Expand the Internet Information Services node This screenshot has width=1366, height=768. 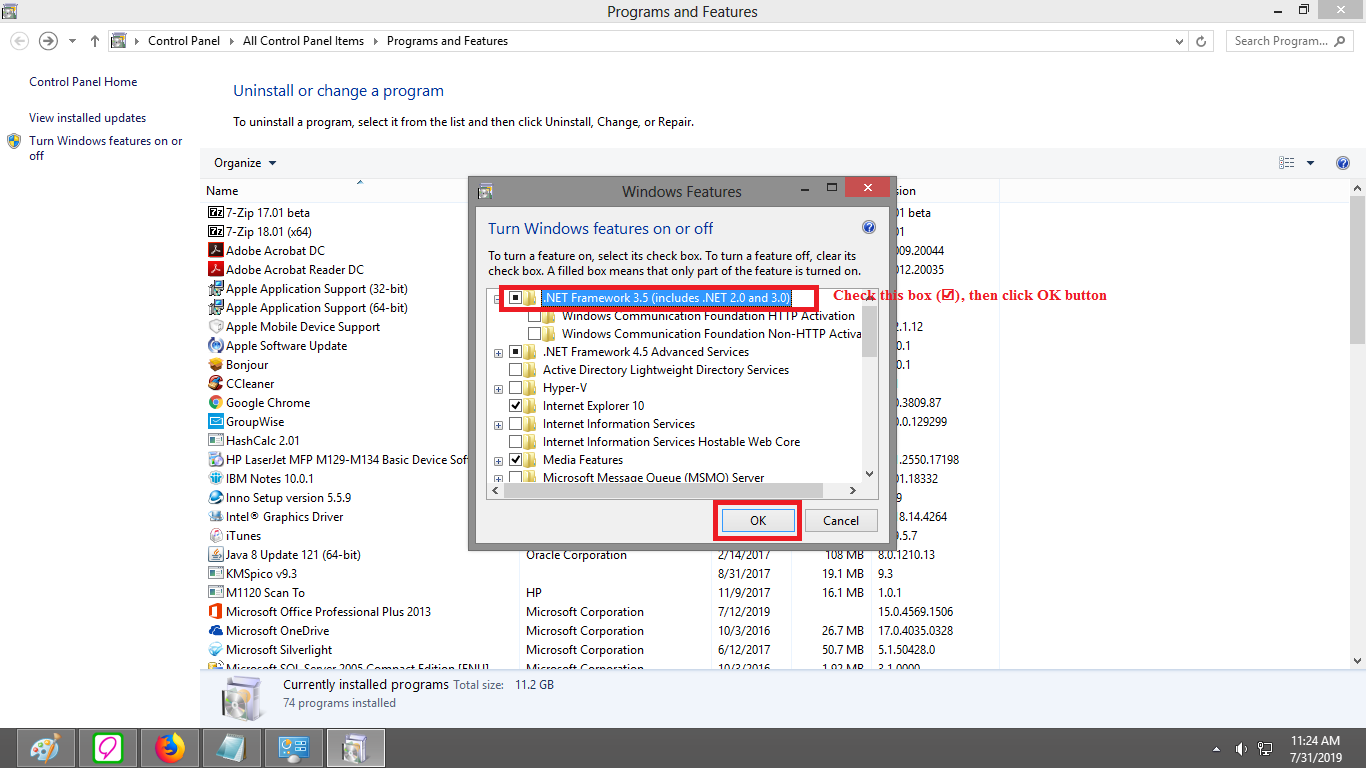[x=498, y=424]
